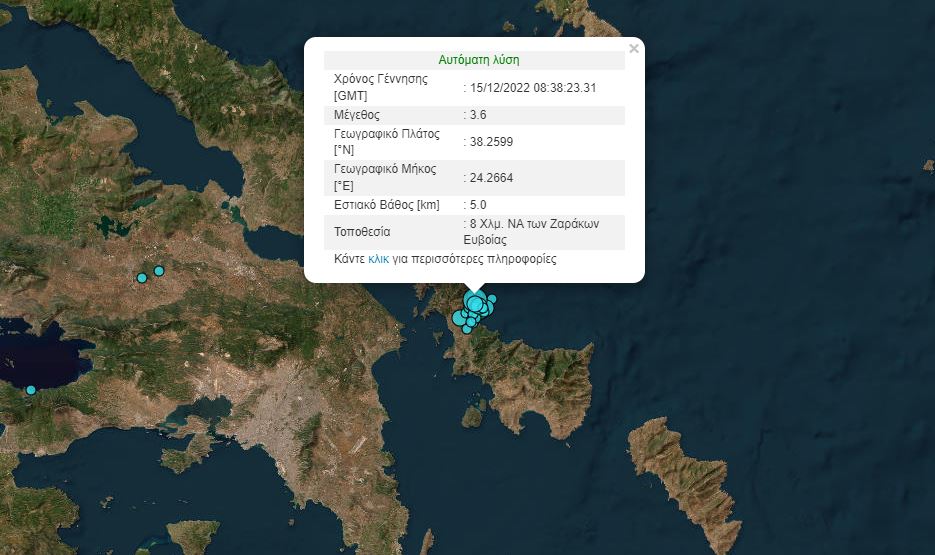Viewport: 935px width, 555px height.
Task: Select the leftmost large marker of the Evia cluster
Action: [x=460, y=318]
